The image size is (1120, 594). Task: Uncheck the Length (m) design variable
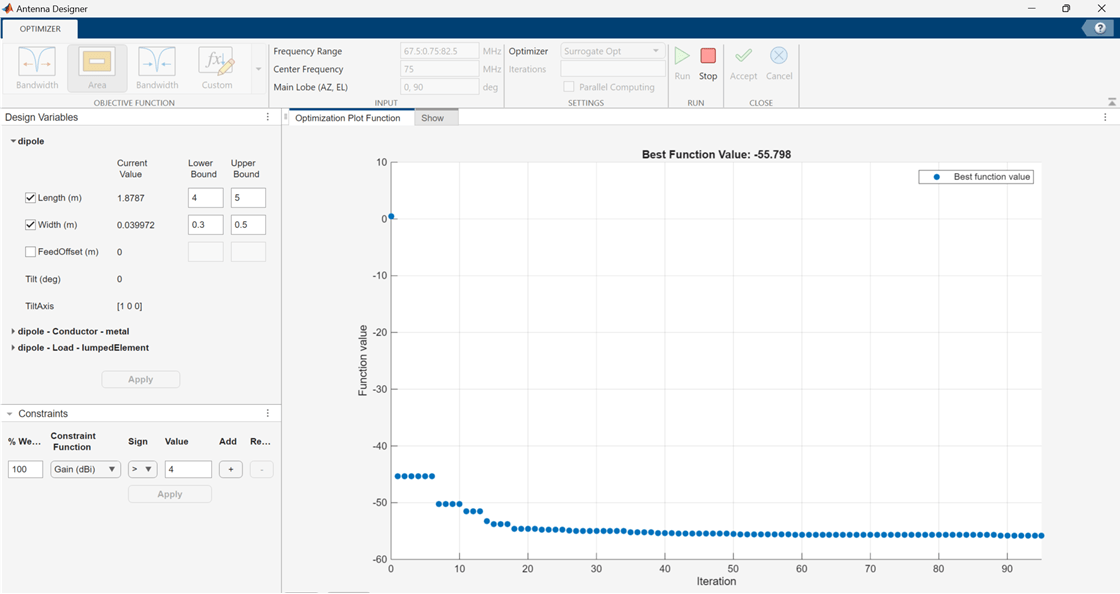[30, 198]
